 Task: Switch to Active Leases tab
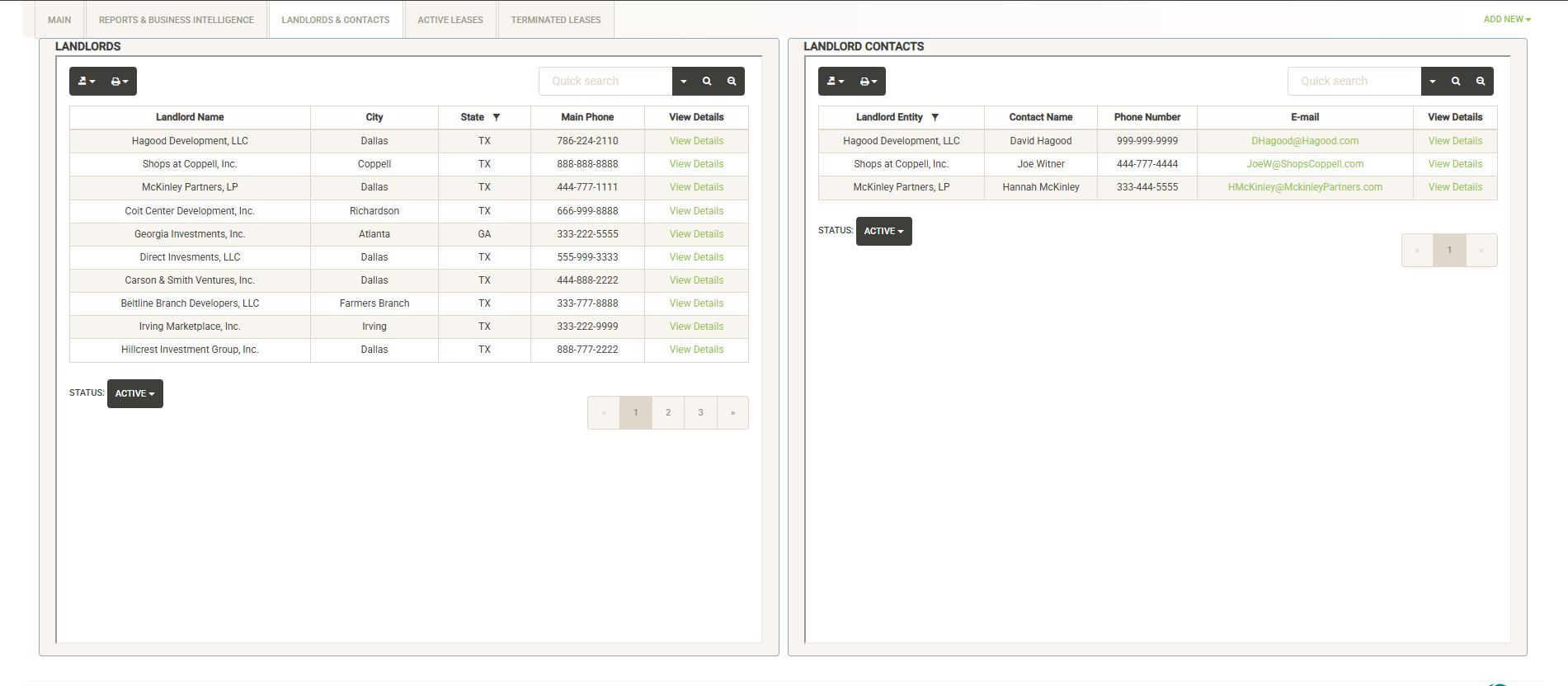click(450, 20)
